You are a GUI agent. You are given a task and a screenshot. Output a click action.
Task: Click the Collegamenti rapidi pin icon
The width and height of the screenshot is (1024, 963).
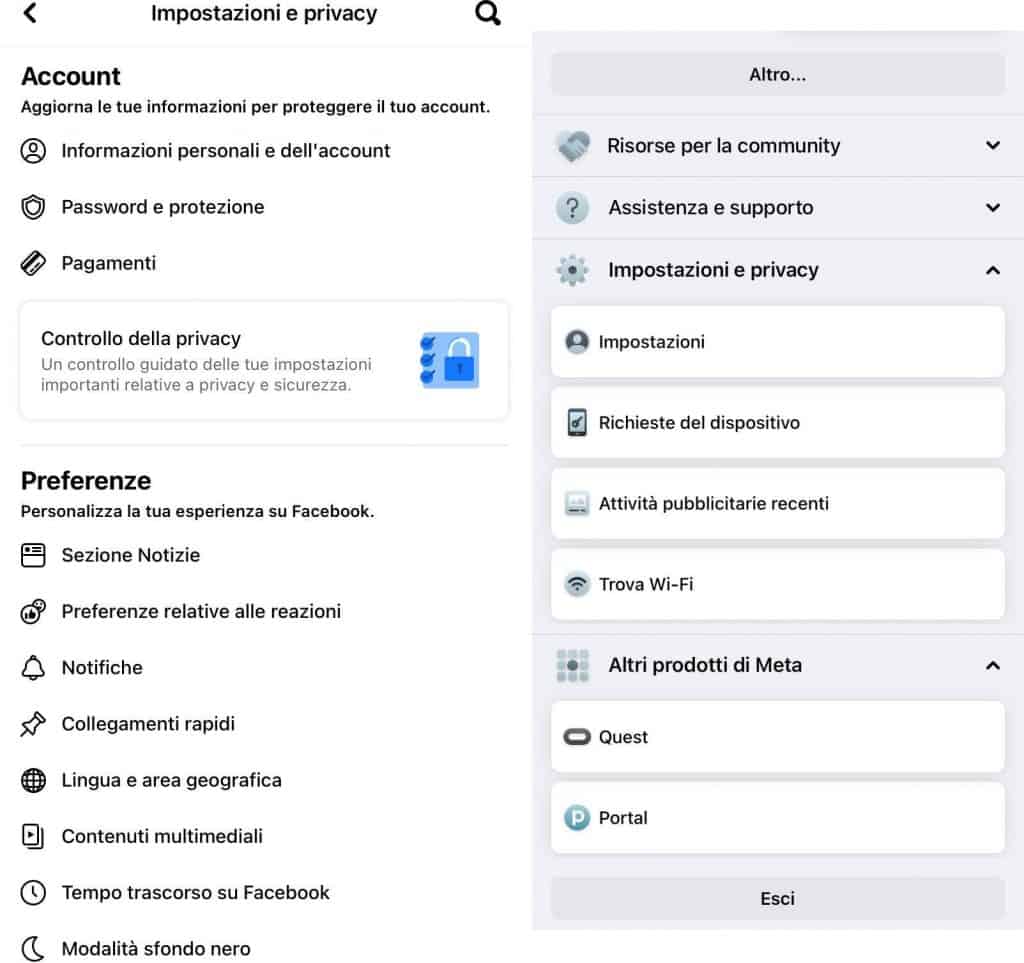pyautogui.click(x=34, y=724)
